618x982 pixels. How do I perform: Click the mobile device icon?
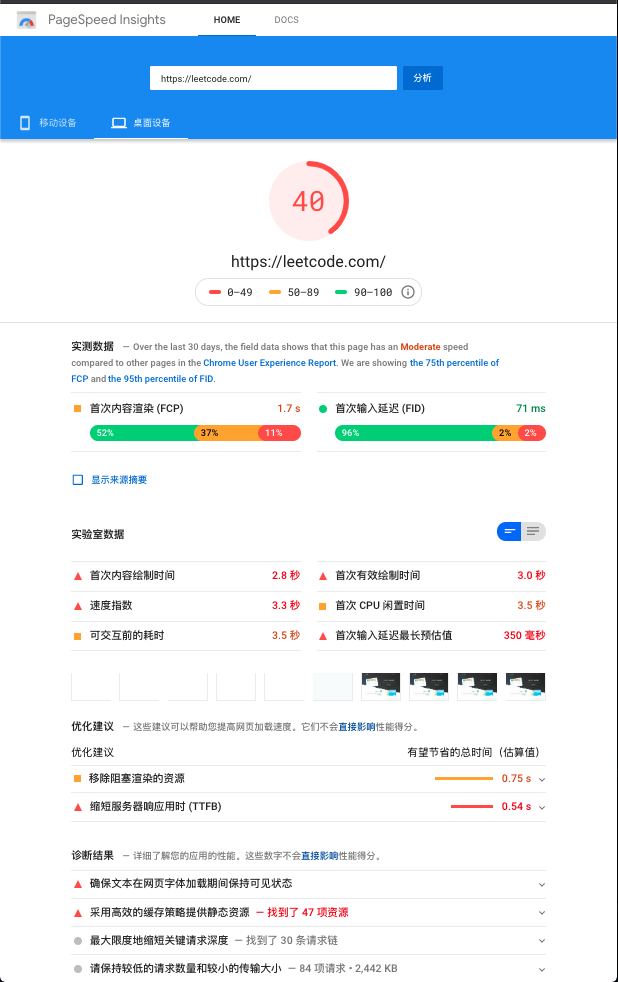25,123
